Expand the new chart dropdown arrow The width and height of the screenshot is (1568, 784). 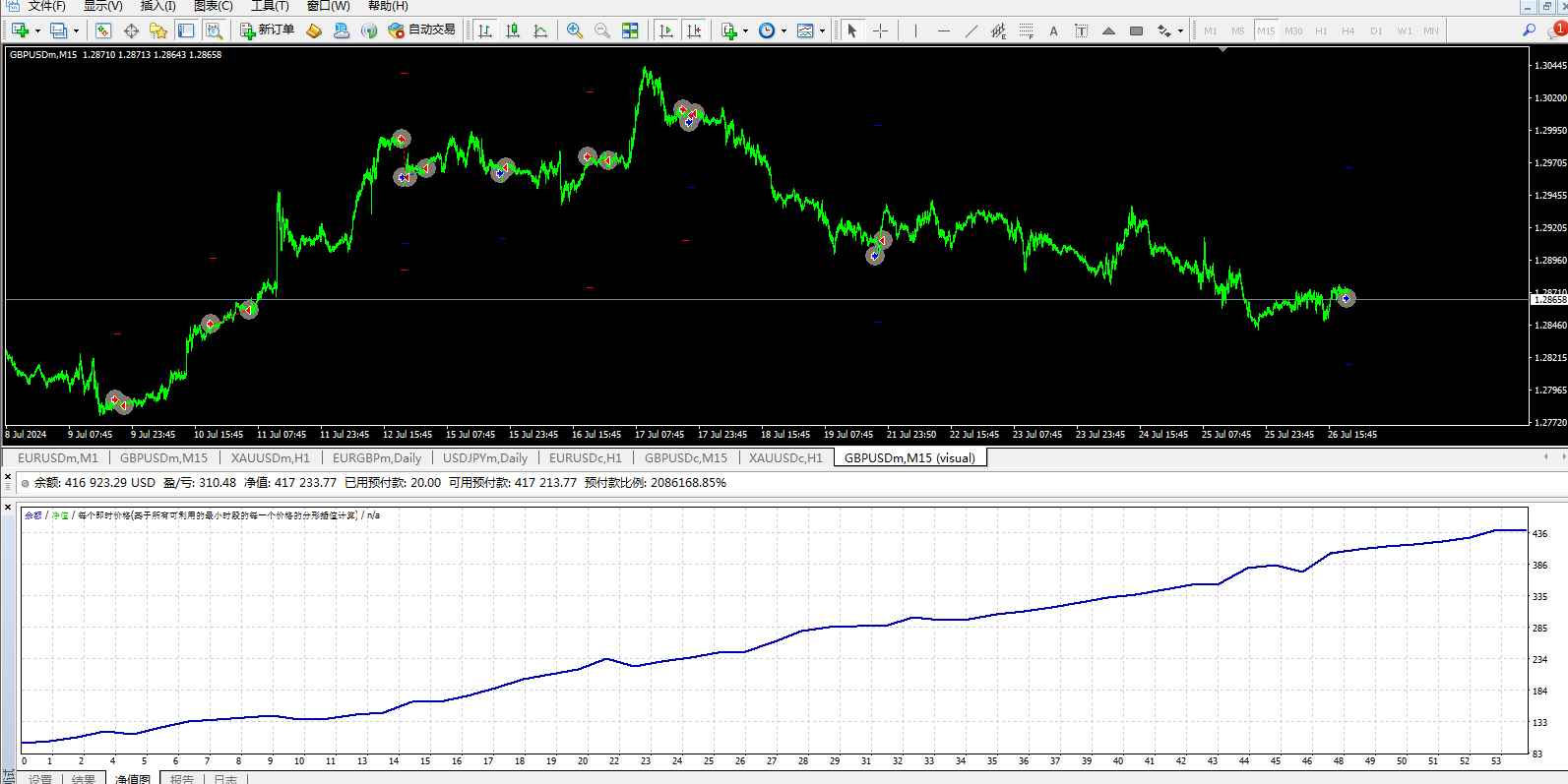tap(37, 30)
